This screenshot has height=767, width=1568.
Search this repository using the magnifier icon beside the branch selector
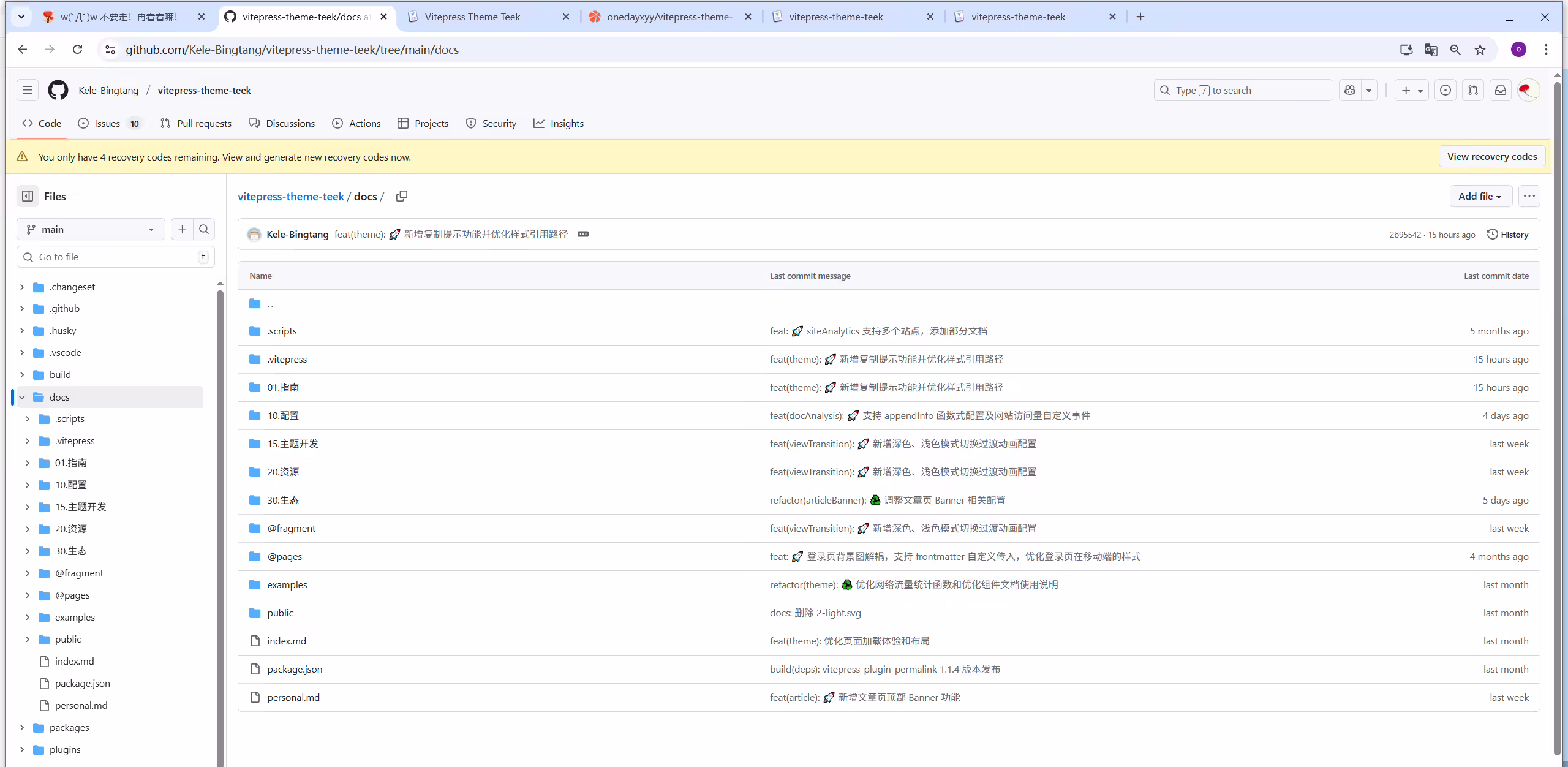204,229
